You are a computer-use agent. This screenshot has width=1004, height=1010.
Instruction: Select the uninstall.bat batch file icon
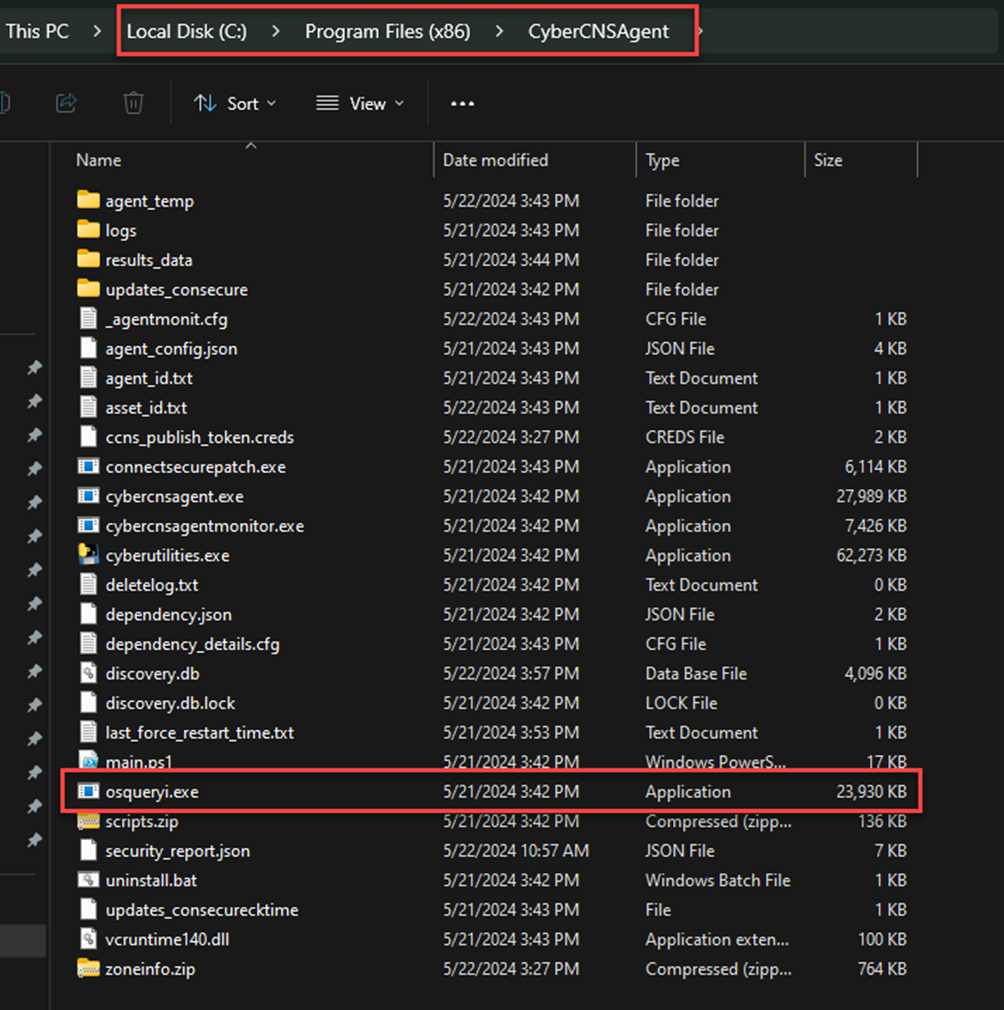click(x=89, y=881)
